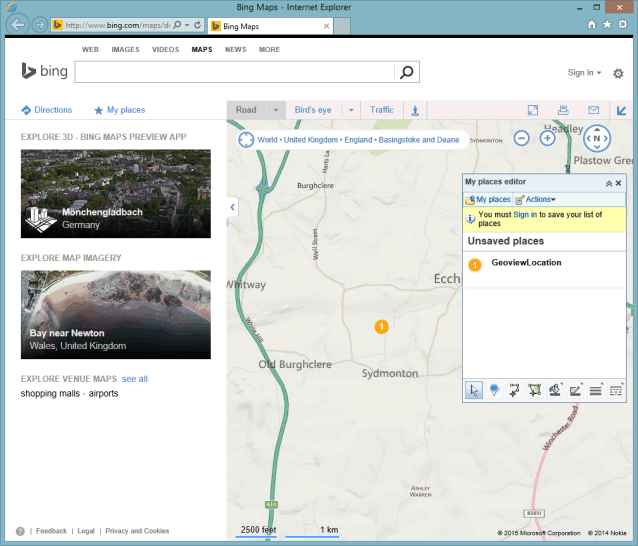The width and height of the screenshot is (638, 546).
Task: Select the draw path tool
Action: (x=514, y=390)
